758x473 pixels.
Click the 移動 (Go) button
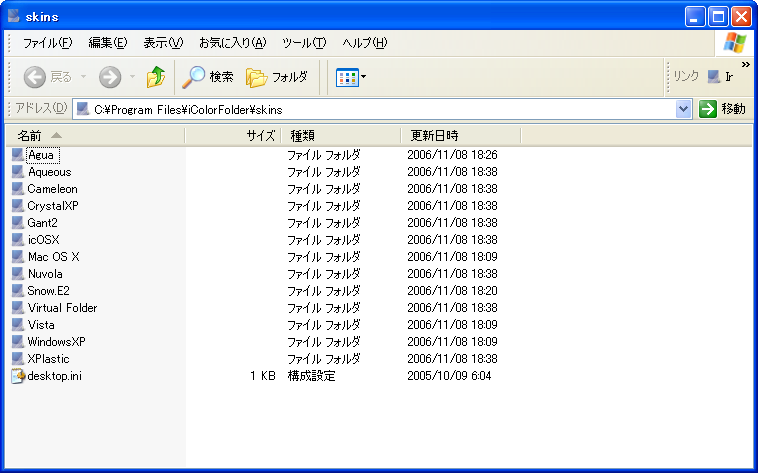click(x=723, y=109)
